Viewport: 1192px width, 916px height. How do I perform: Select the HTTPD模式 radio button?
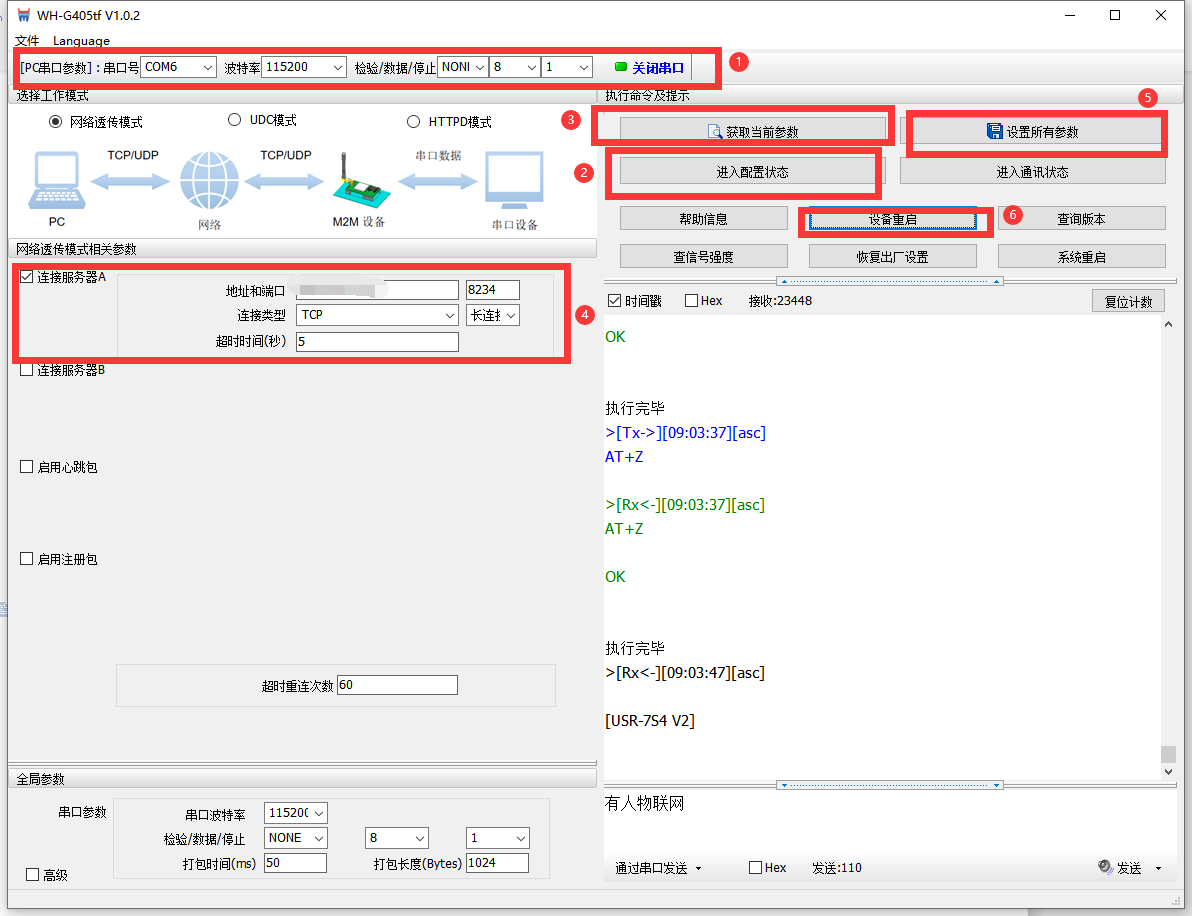413,122
